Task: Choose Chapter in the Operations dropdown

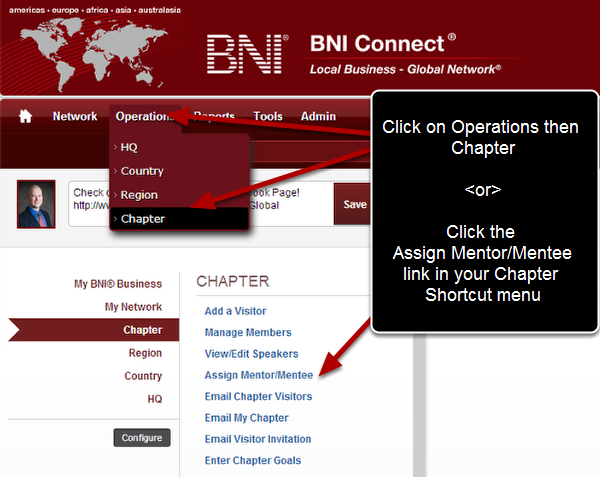Action: click(x=142, y=219)
